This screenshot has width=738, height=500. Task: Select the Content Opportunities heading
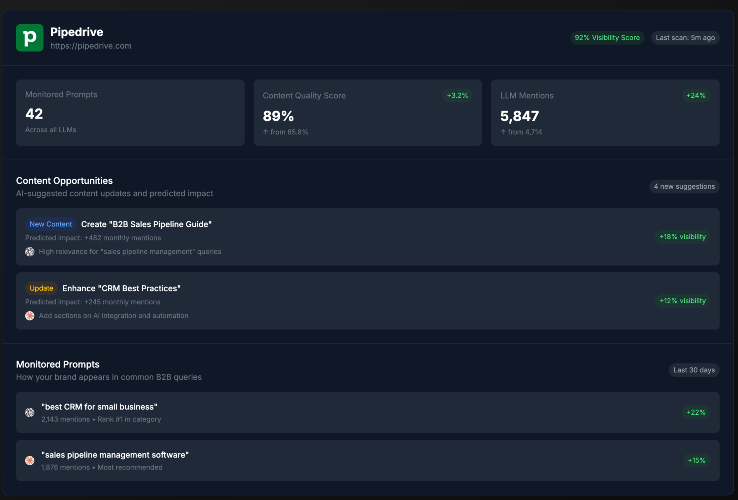tap(64, 181)
